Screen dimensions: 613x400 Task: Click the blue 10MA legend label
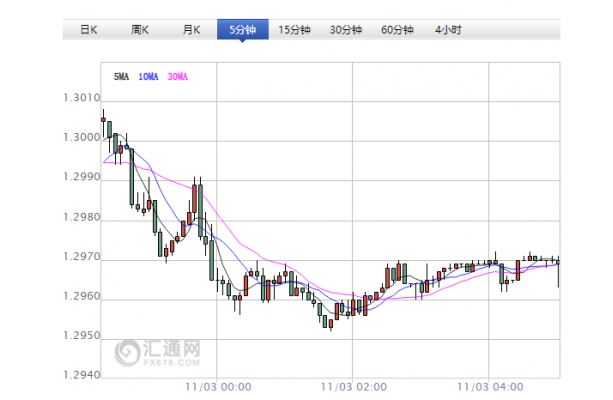click(148, 77)
